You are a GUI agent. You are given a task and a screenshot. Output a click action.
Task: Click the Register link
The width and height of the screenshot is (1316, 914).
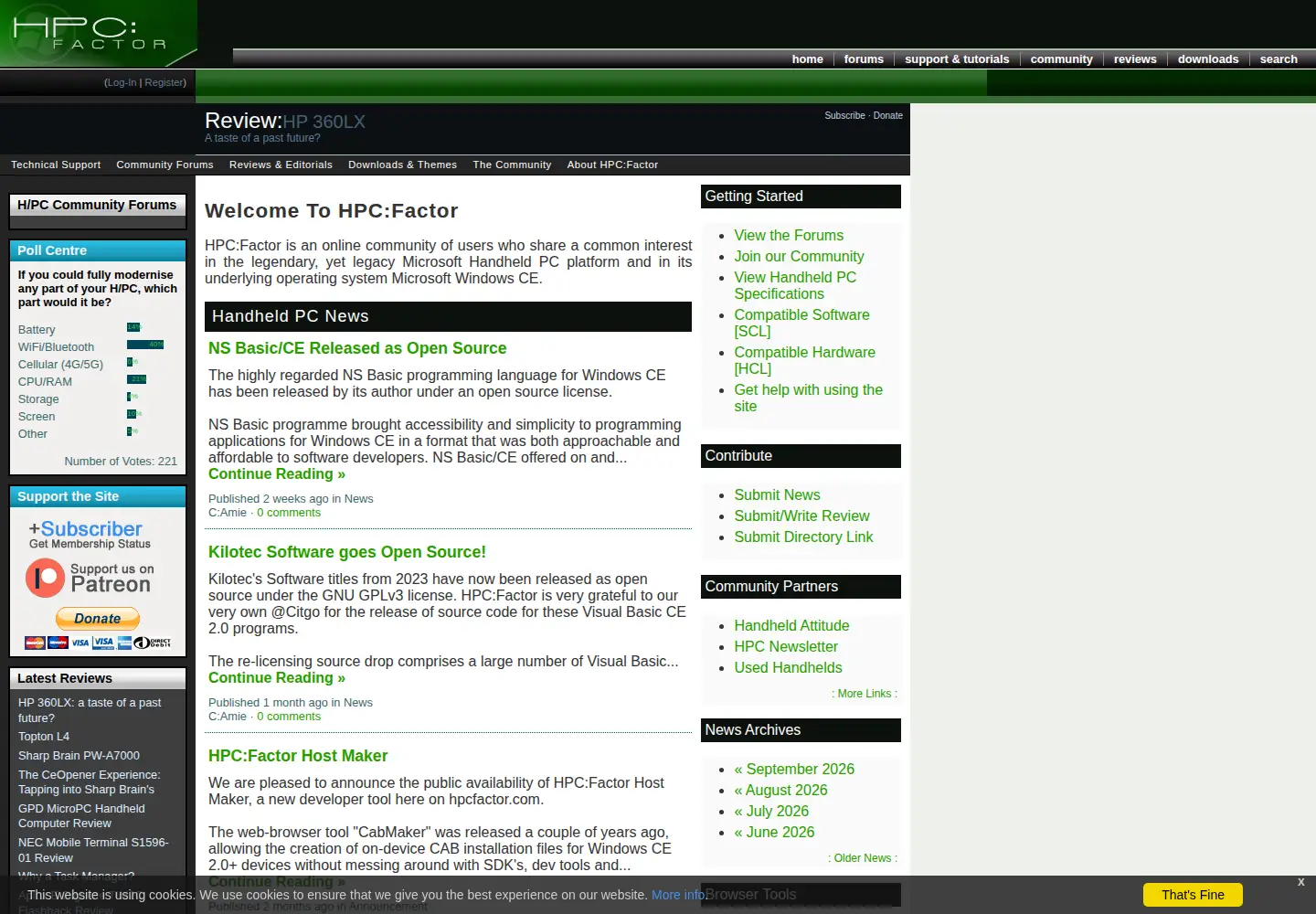click(x=164, y=82)
